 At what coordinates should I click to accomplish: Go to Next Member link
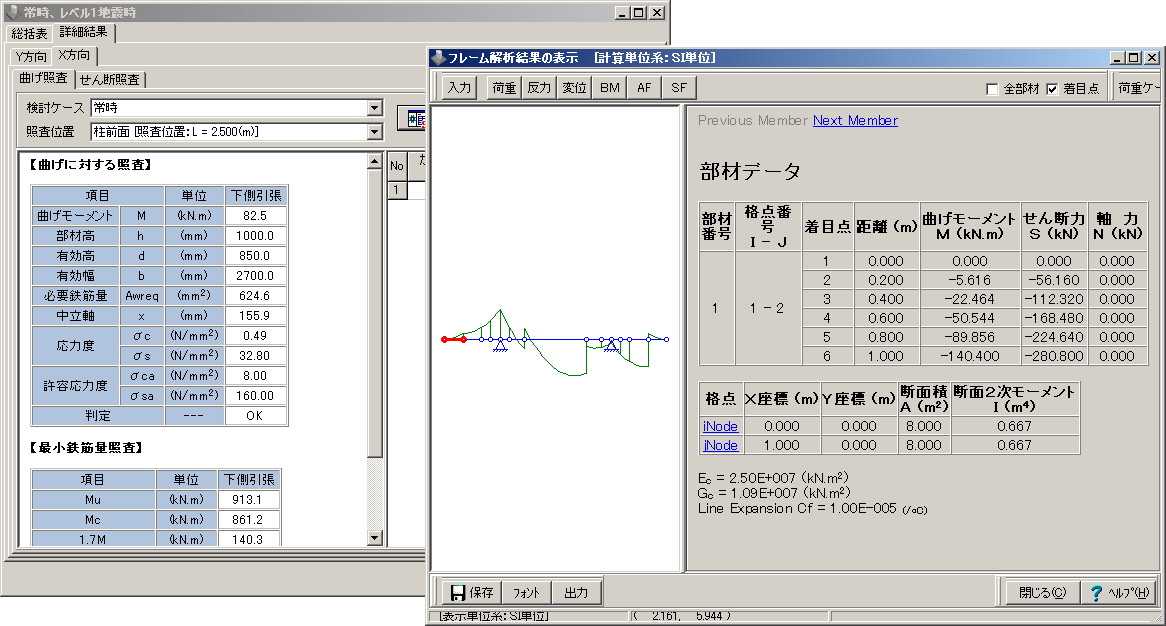tap(855, 120)
